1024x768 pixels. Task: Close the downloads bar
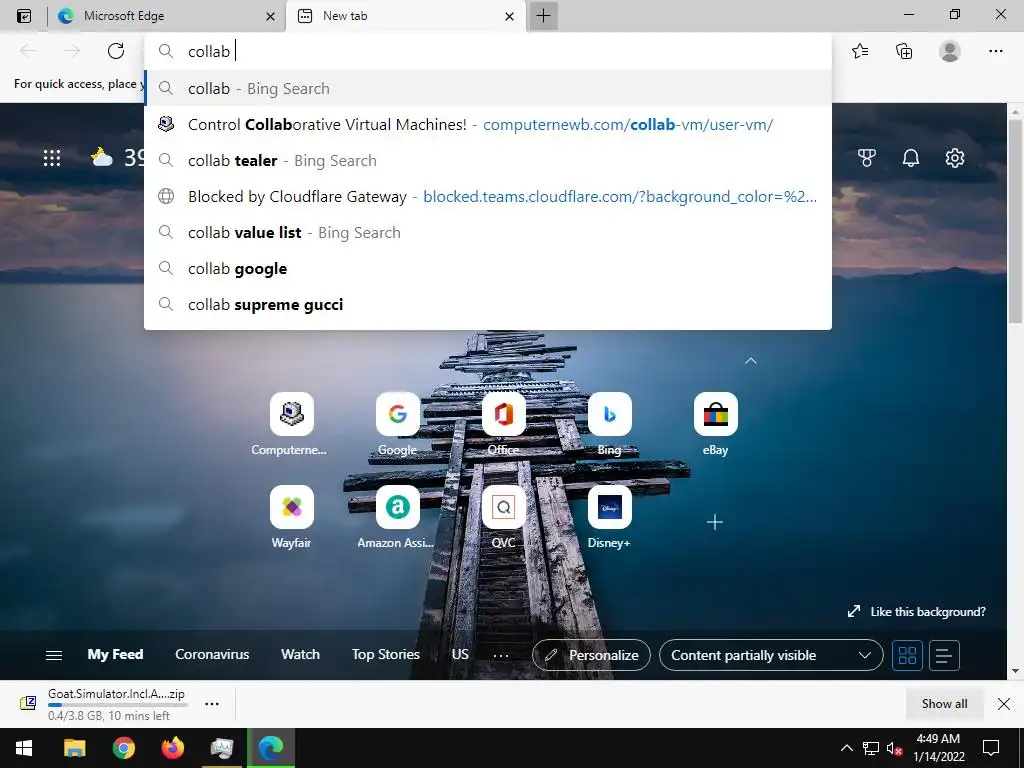click(x=1004, y=703)
